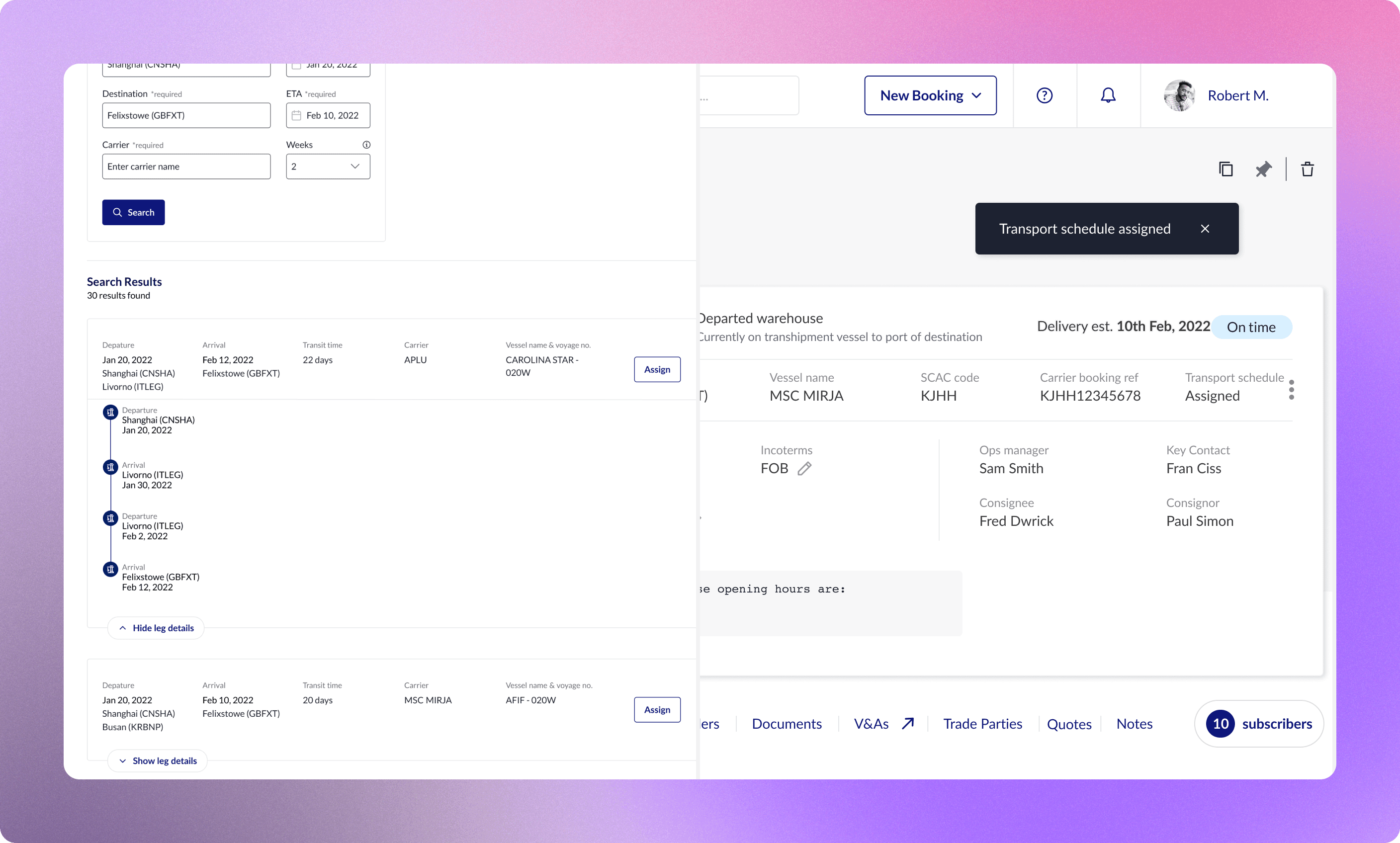Expand Show leg details for MSC MIRJA
1400x843 pixels.
click(158, 760)
